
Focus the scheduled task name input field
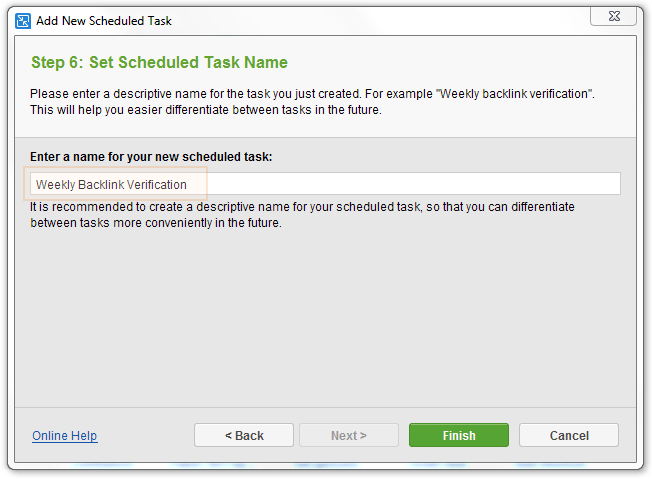(x=325, y=184)
